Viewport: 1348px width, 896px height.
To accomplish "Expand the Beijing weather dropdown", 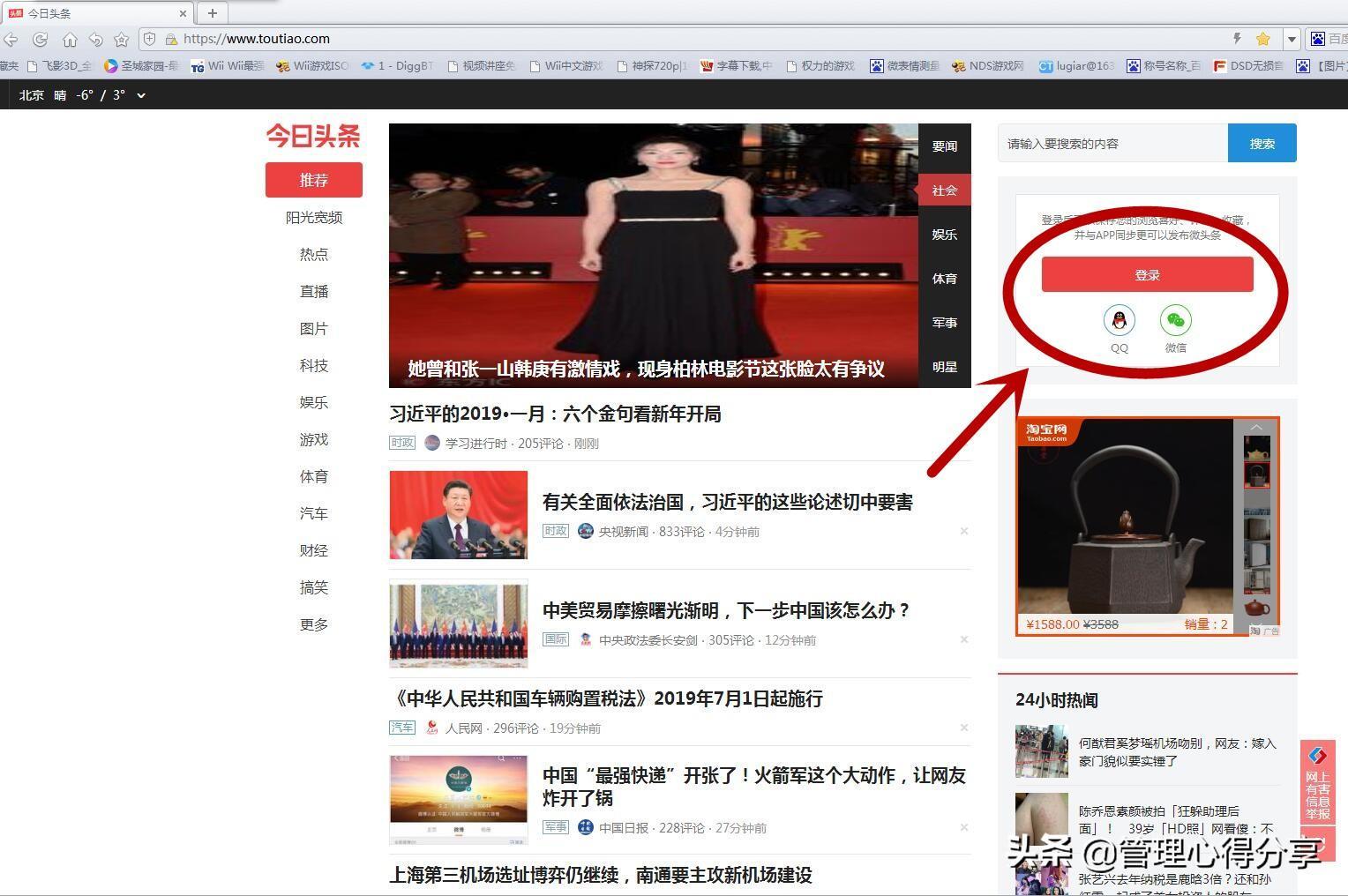I will [141, 95].
